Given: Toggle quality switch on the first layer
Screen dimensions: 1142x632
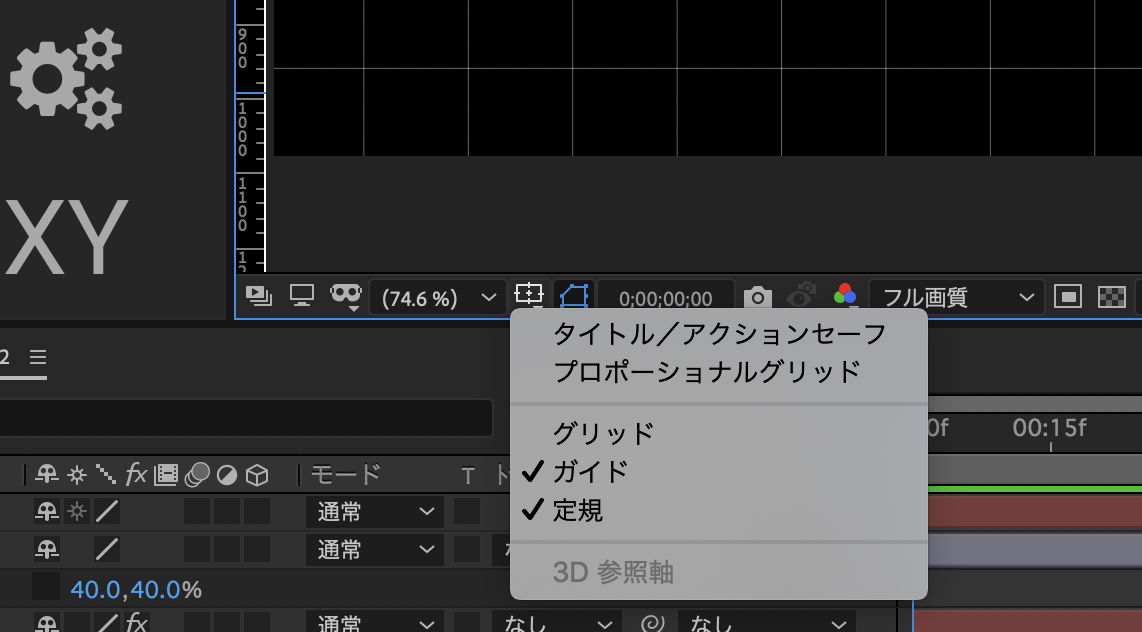Looking at the screenshot, I should (x=107, y=511).
